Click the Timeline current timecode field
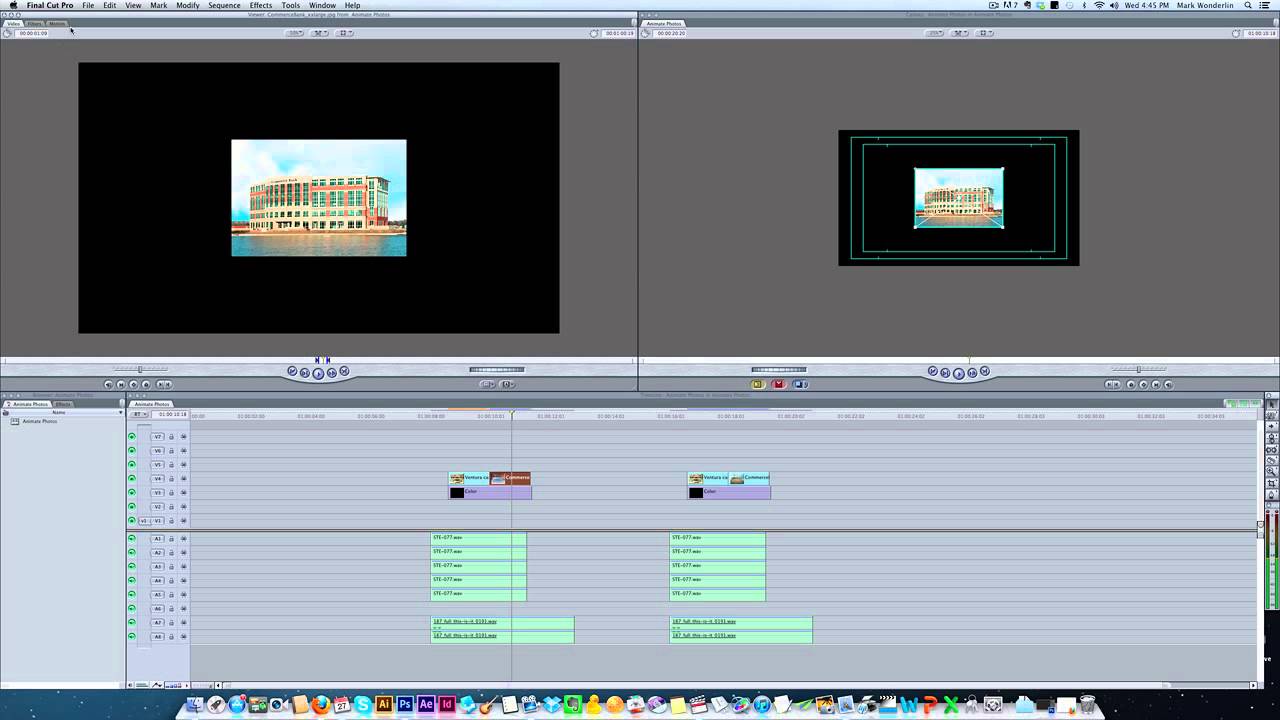 171,414
